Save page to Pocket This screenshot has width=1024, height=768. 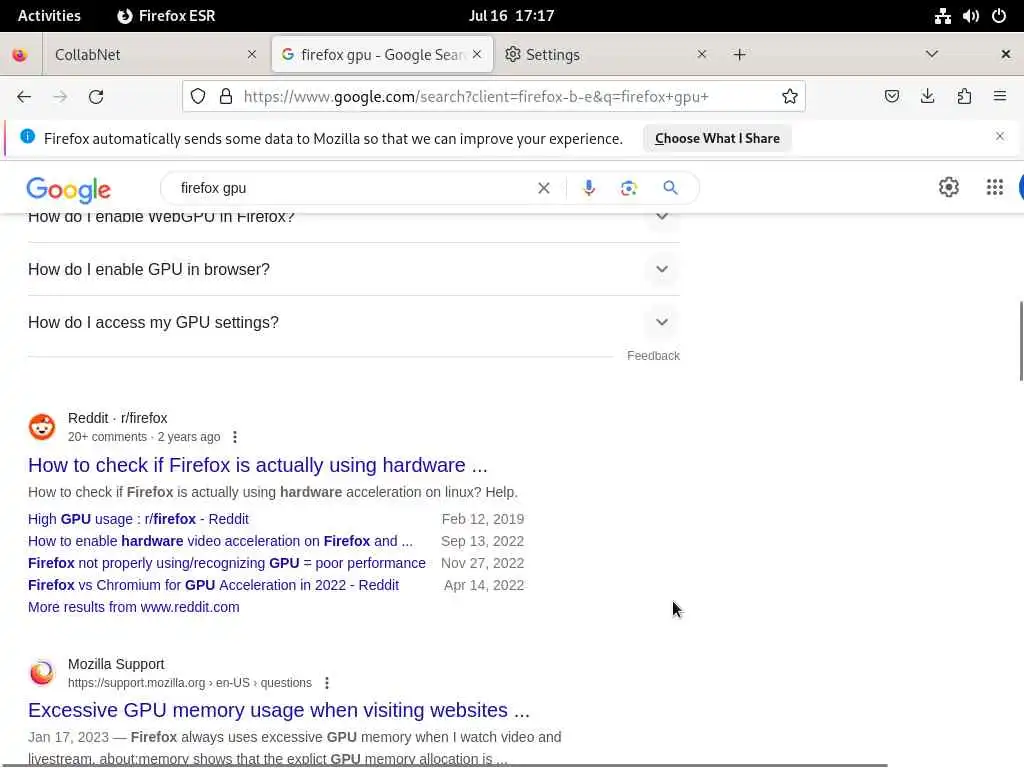pyautogui.click(x=891, y=97)
